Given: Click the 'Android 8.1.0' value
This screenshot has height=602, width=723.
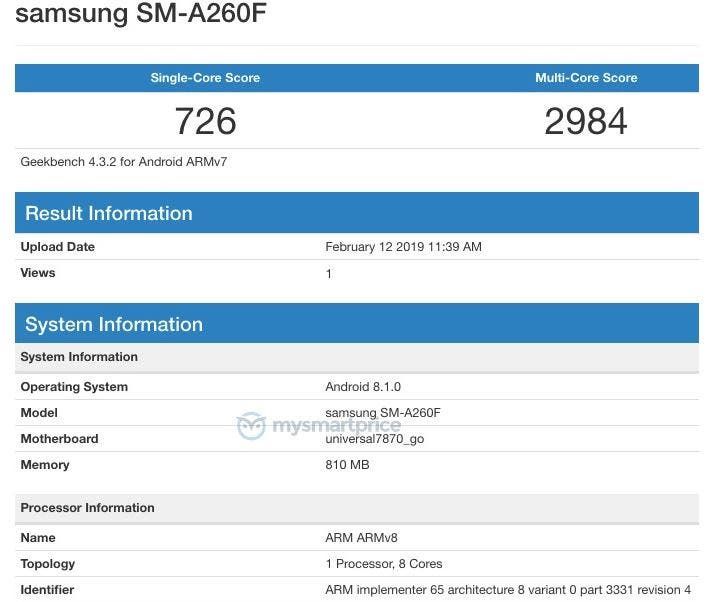Looking at the screenshot, I should [x=363, y=387].
